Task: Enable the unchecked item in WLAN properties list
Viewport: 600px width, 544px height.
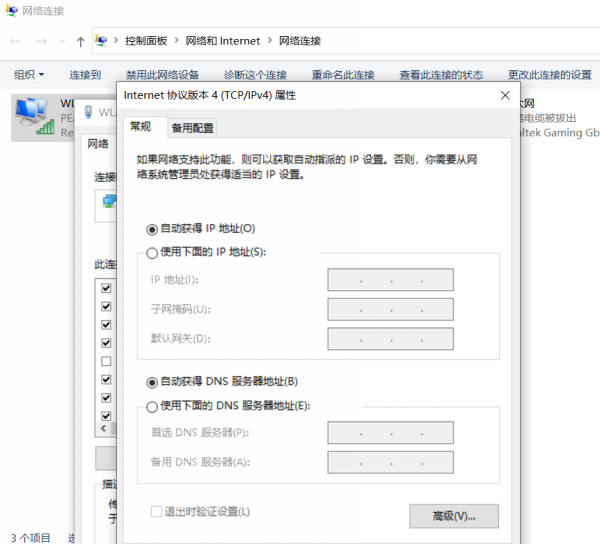Action: pyautogui.click(x=106, y=361)
